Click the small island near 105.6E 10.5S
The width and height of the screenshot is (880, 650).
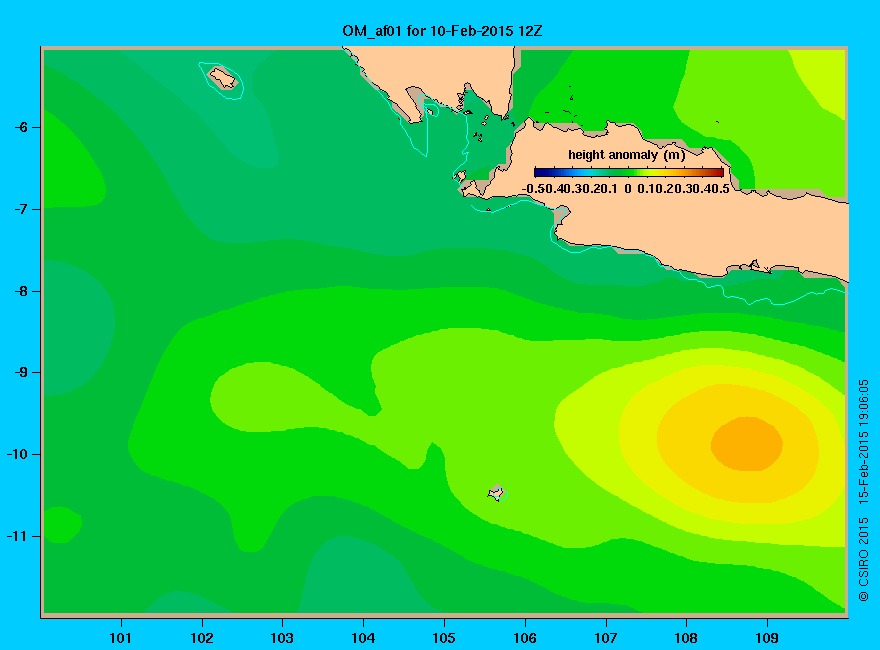tap(496, 493)
